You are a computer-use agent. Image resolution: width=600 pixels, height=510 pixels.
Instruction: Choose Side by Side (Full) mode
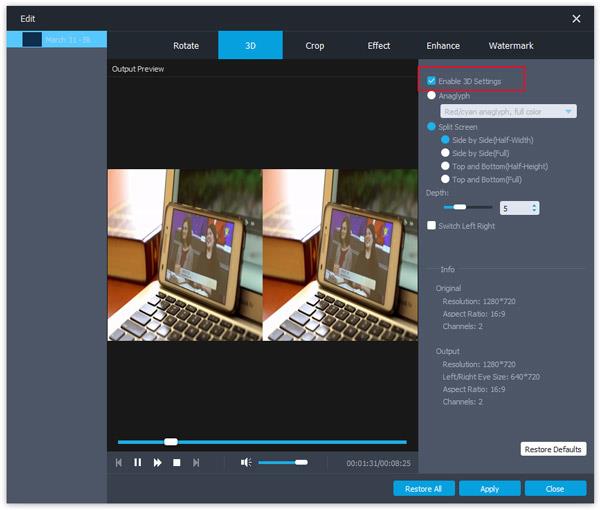[x=445, y=153]
